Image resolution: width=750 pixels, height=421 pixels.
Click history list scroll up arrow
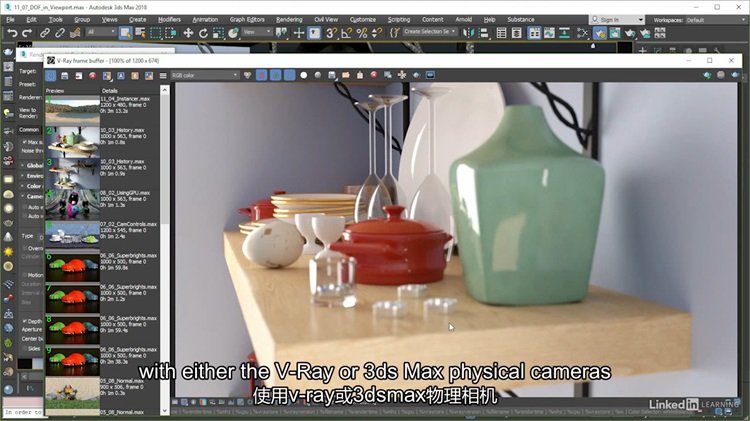[x=165, y=90]
